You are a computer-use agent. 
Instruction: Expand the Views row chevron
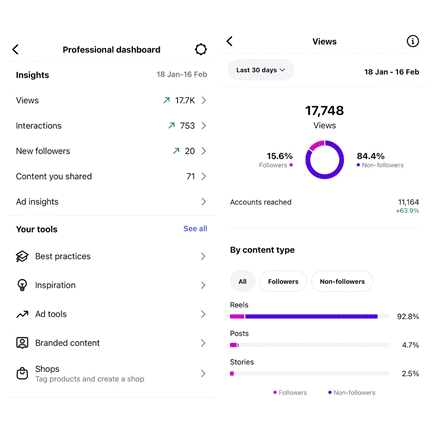click(x=204, y=100)
